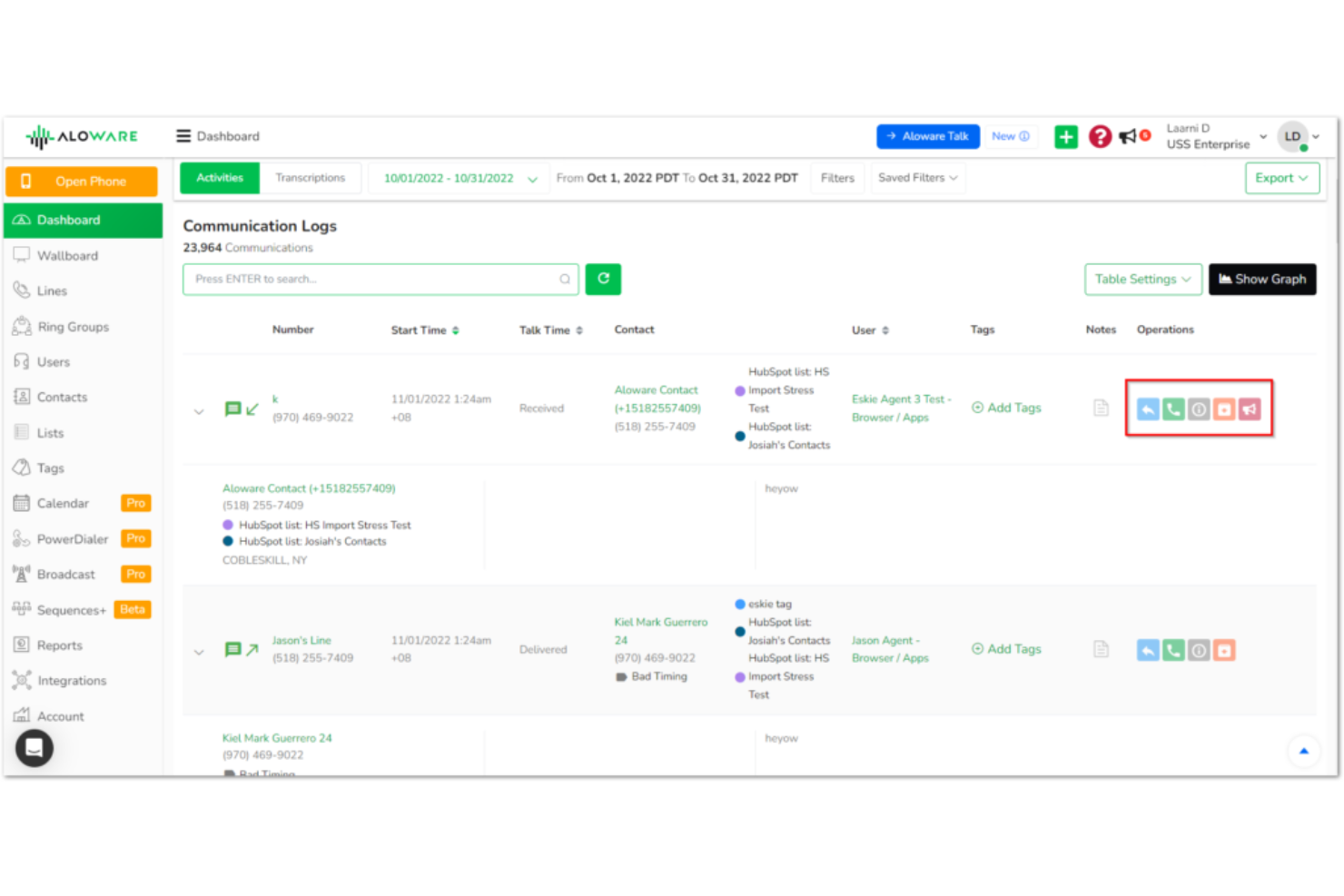1344x896 pixels.
Task: Click the orange archive icon in Operations column
Action: tap(1224, 409)
